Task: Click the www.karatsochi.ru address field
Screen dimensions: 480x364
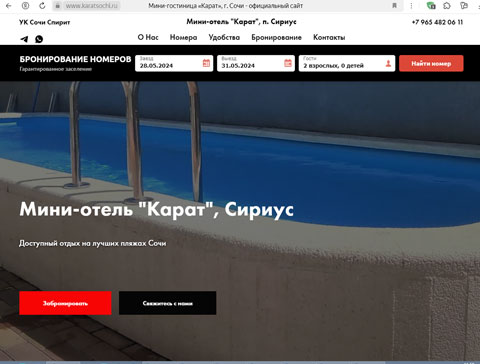Action: click(91, 6)
